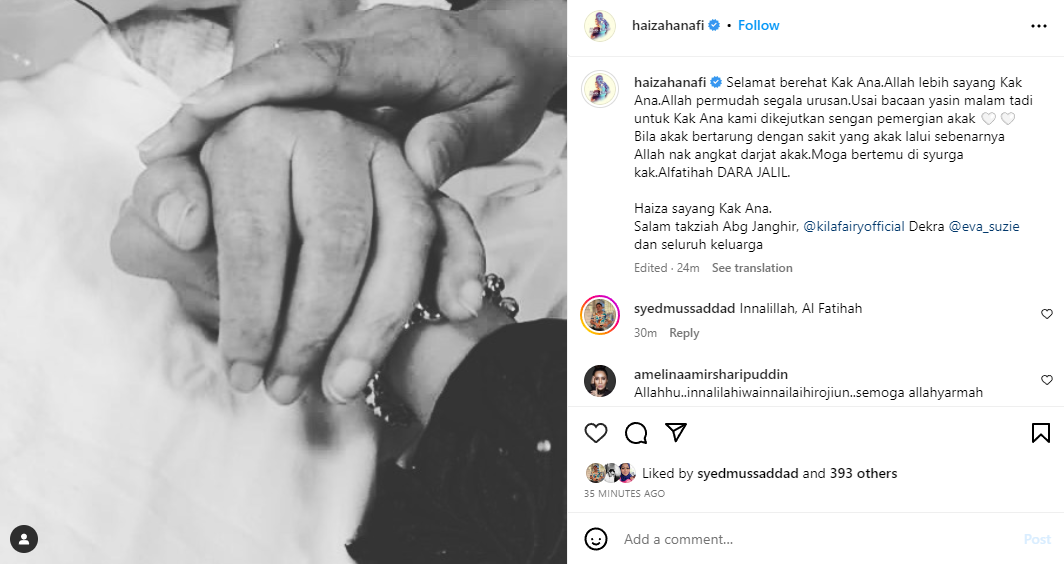Reply to syedmussaddad's comment
1064x564 pixels.
pos(684,333)
